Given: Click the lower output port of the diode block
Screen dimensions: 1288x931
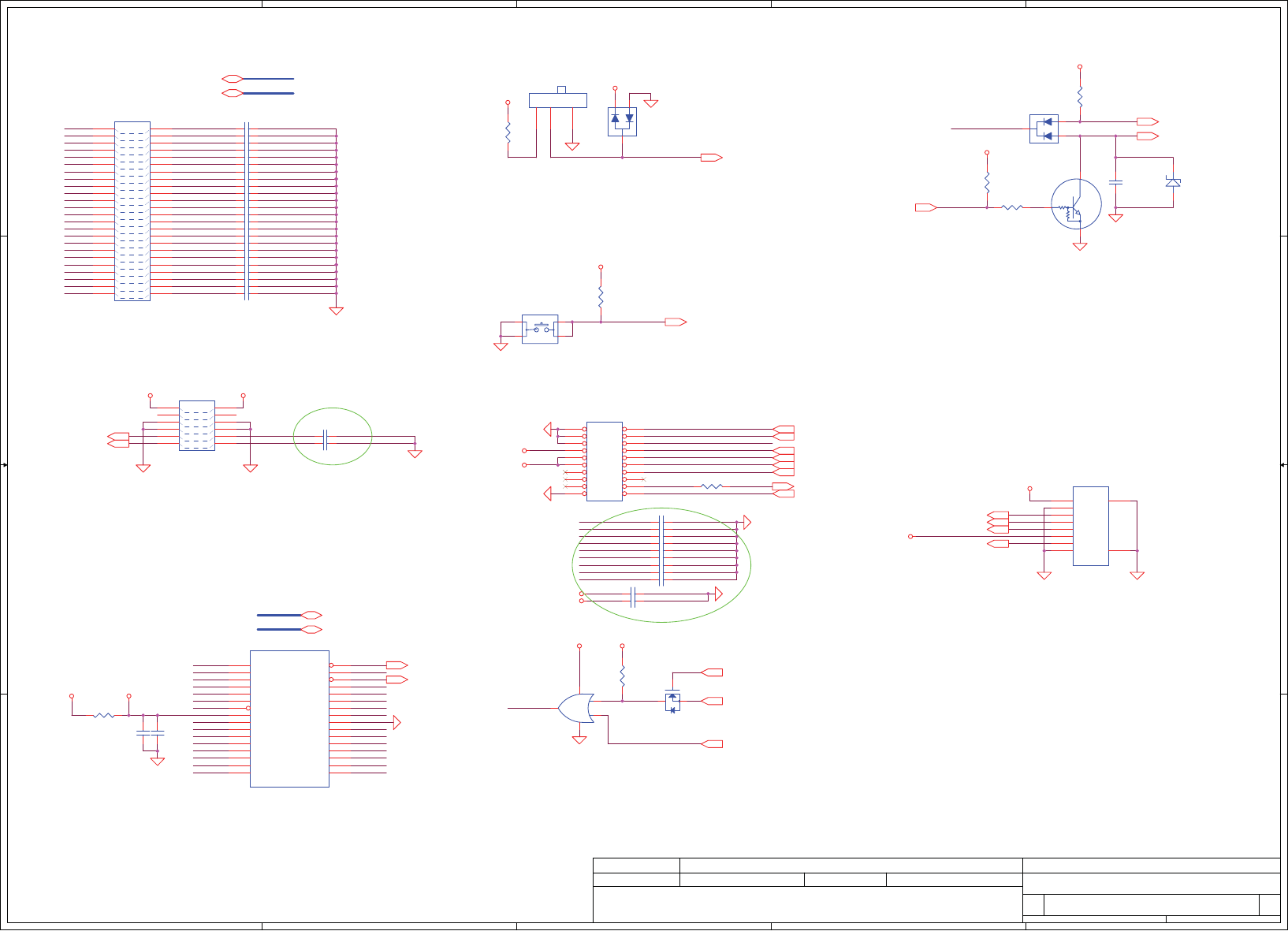Looking at the screenshot, I should [x=1148, y=136].
